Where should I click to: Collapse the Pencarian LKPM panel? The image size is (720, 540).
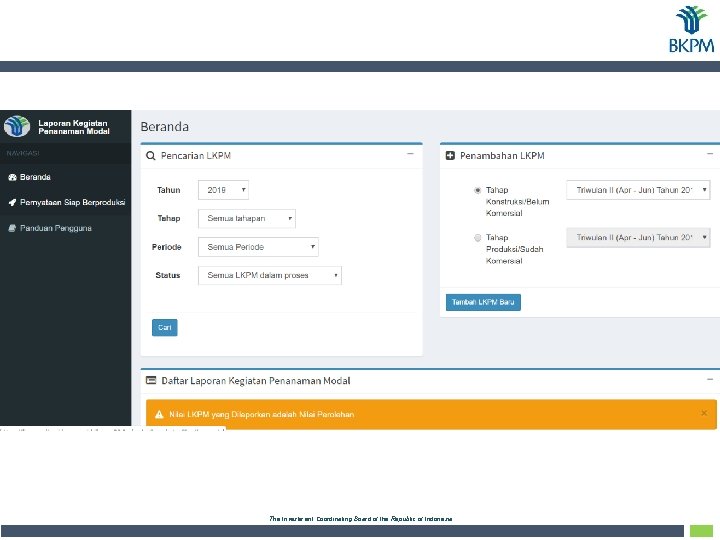pyautogui.click(x=410, y=154)
